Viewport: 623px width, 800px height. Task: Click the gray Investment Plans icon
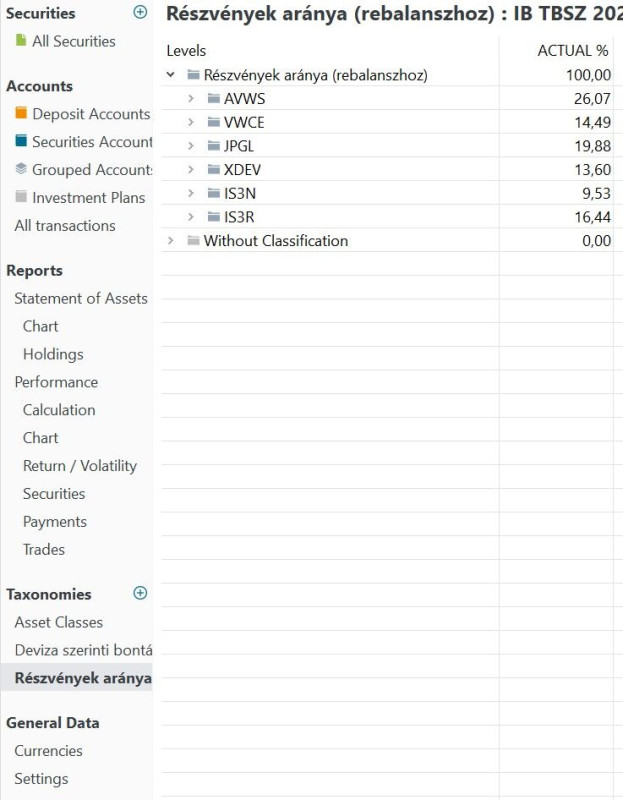(x=21, y=198)
